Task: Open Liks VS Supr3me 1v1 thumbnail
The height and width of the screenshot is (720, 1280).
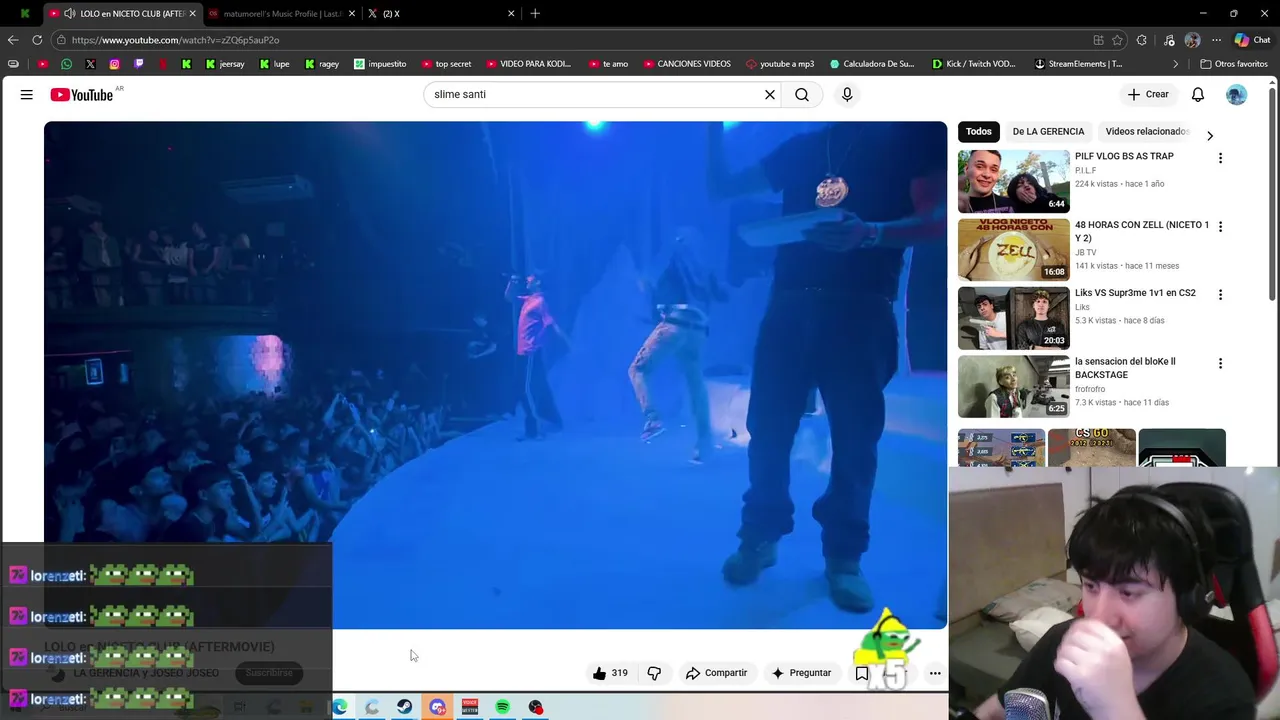Action: (1014, 318)
